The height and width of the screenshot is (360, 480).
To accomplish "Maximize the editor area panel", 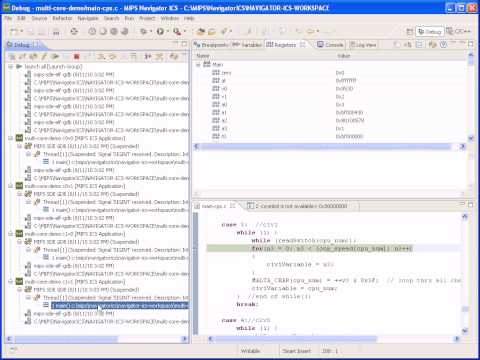I will [x=471, y=205].
